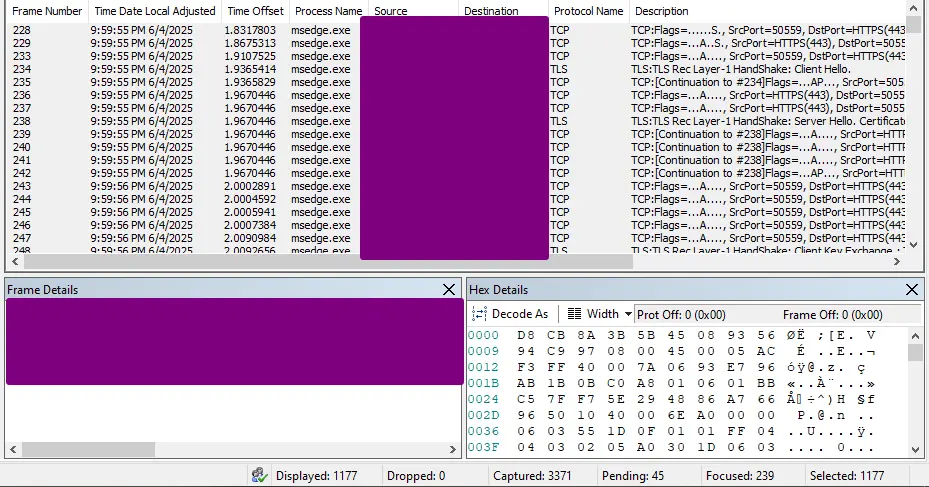Screen dimensions: 929x487
Task: Click hex offset 0024 row label
Action: tap(483, 399)
